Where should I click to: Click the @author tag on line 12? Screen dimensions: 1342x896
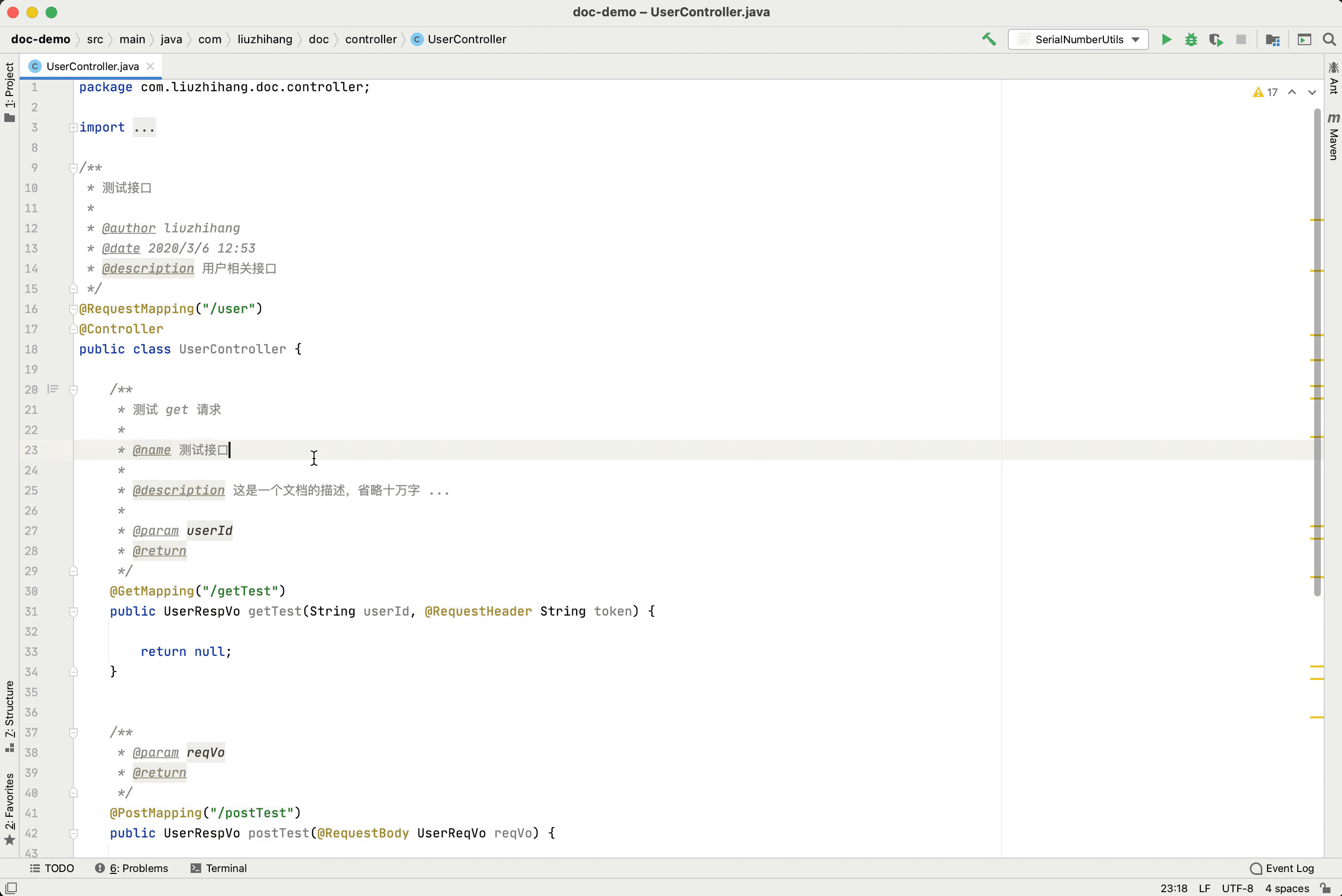point(129,229)
